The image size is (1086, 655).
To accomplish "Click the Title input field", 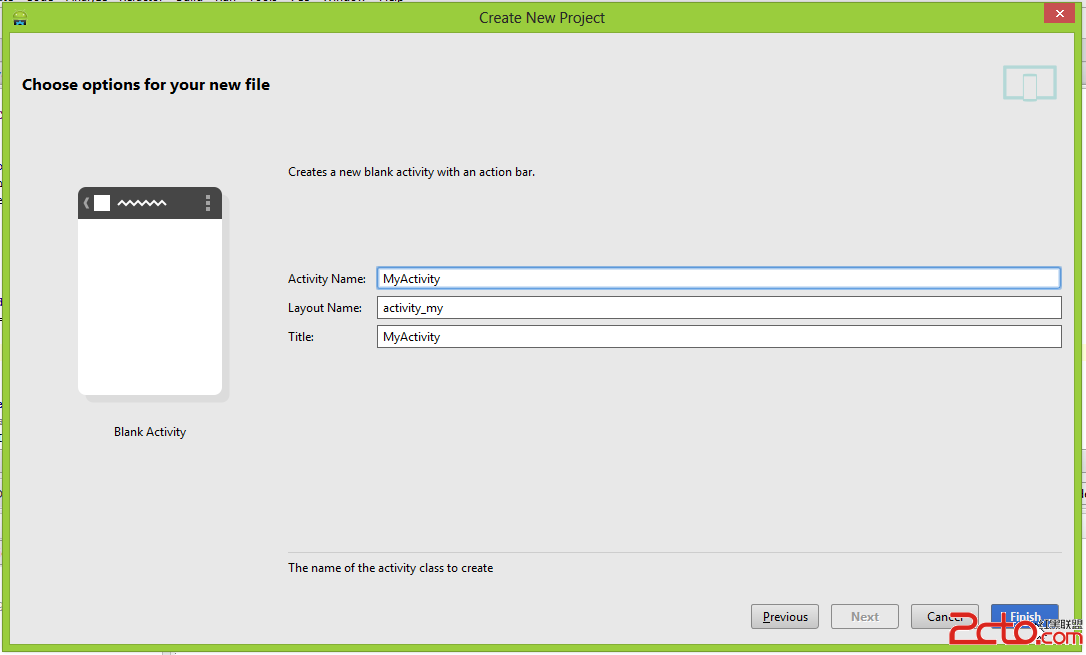I will click(x=718, y=337).
